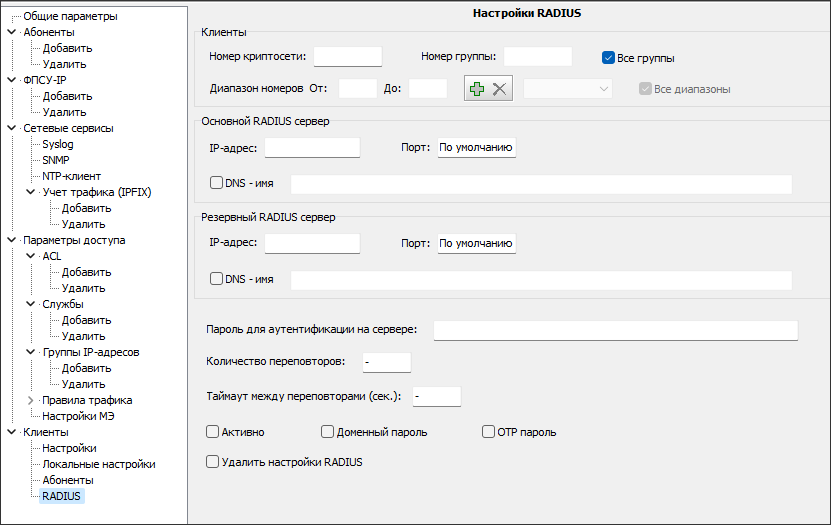The height and width of the screenshot is (525, 831).
Task: Click the reserve RADIUS server Порт field
Action: (x=476, y=244)
